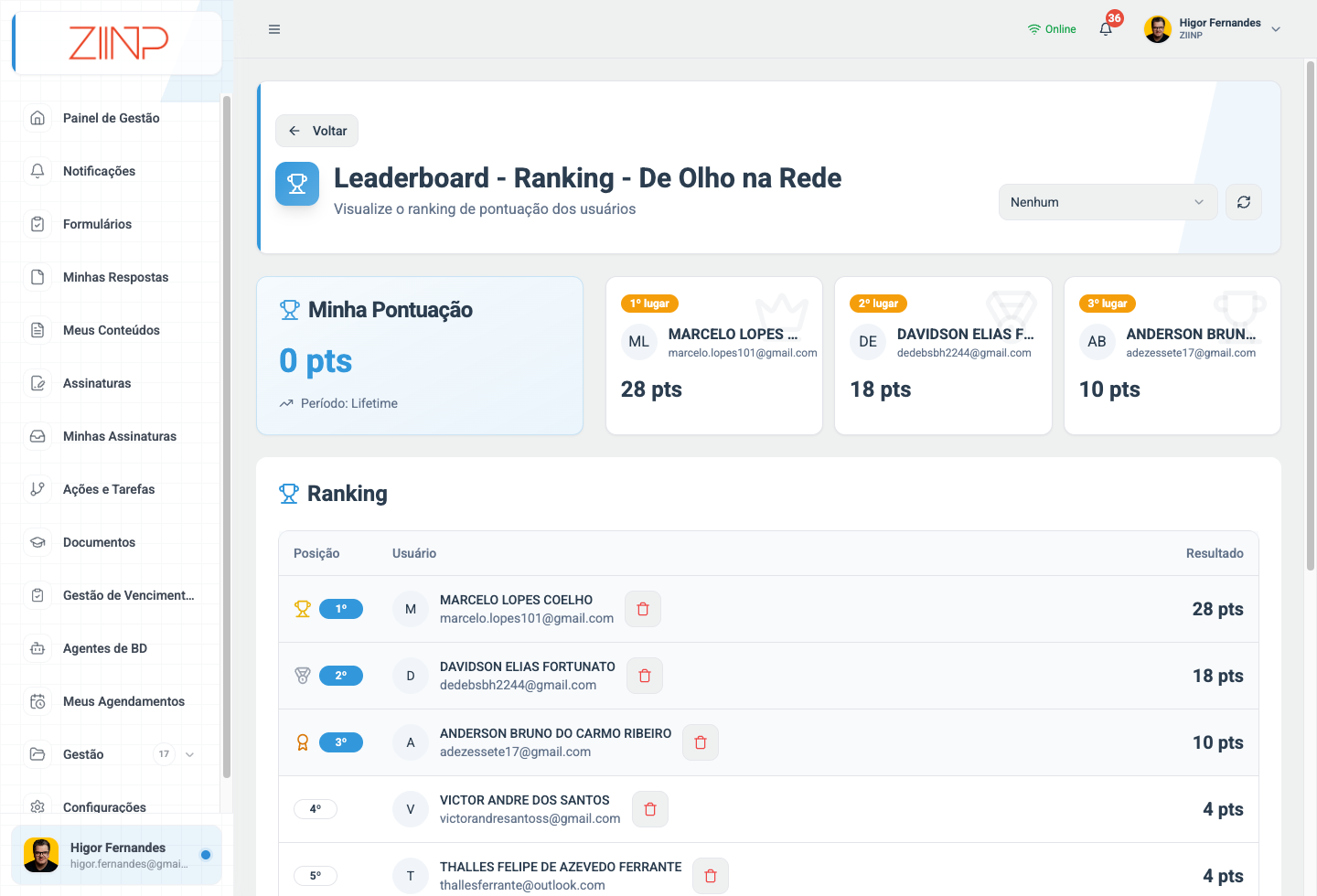Delete ANDERSON BRUNO DO CARMO RIBEIRO's ranking entry
1317x896 pixels.
[701, 742]
